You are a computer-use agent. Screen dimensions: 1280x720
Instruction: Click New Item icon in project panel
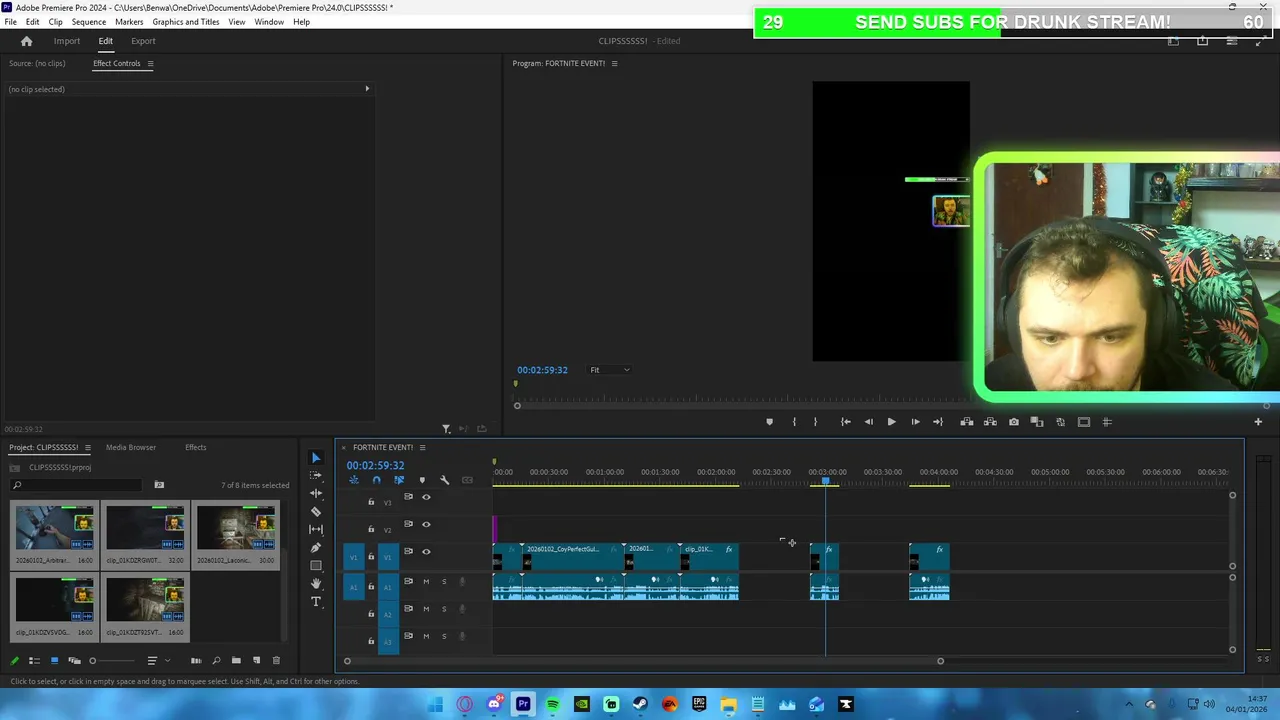pyautogui.click(x=256, y=660)
